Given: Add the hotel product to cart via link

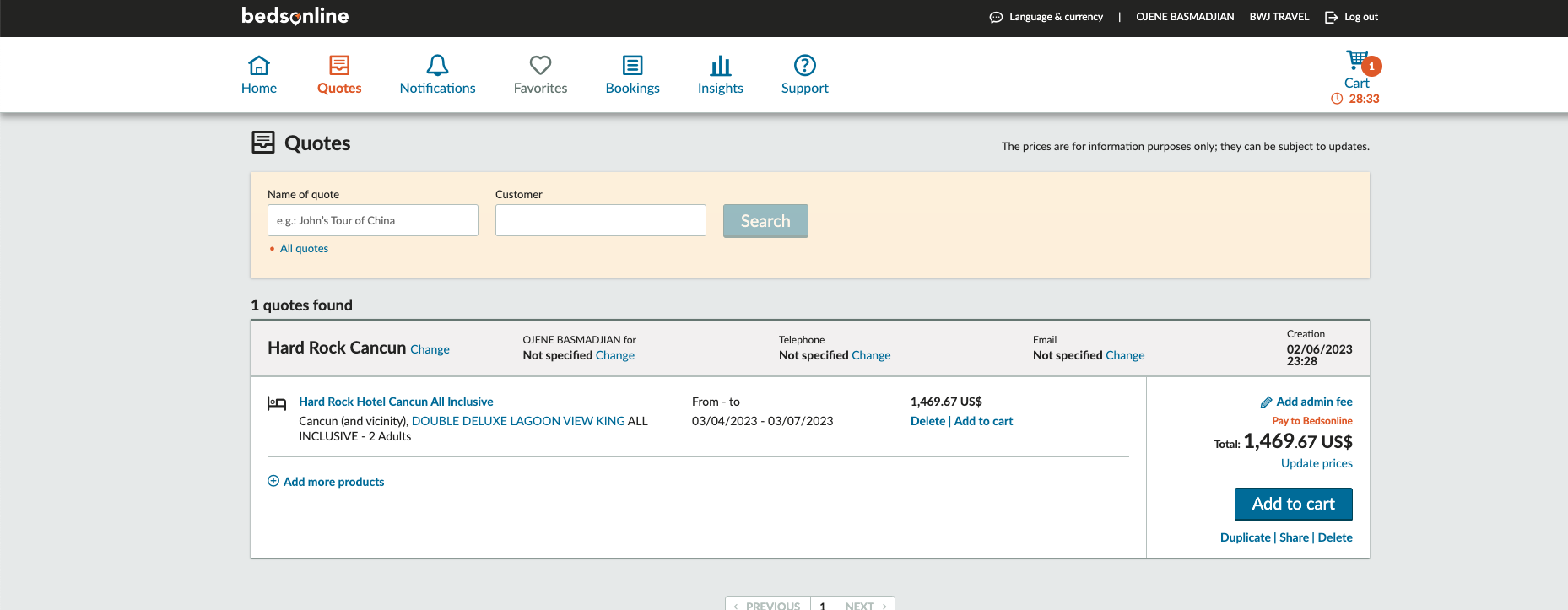Looking at the screenshot, I should [x=983, y=421].
